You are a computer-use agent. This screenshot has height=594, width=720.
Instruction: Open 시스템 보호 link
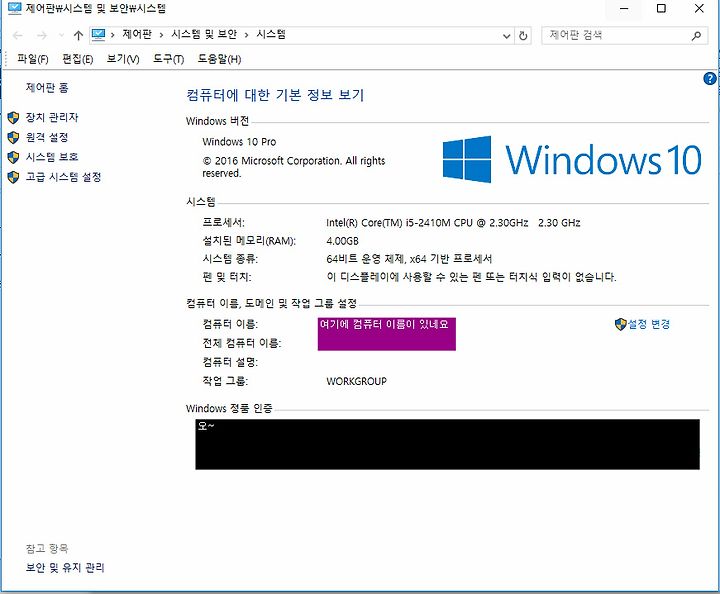[x=52, y=157]
